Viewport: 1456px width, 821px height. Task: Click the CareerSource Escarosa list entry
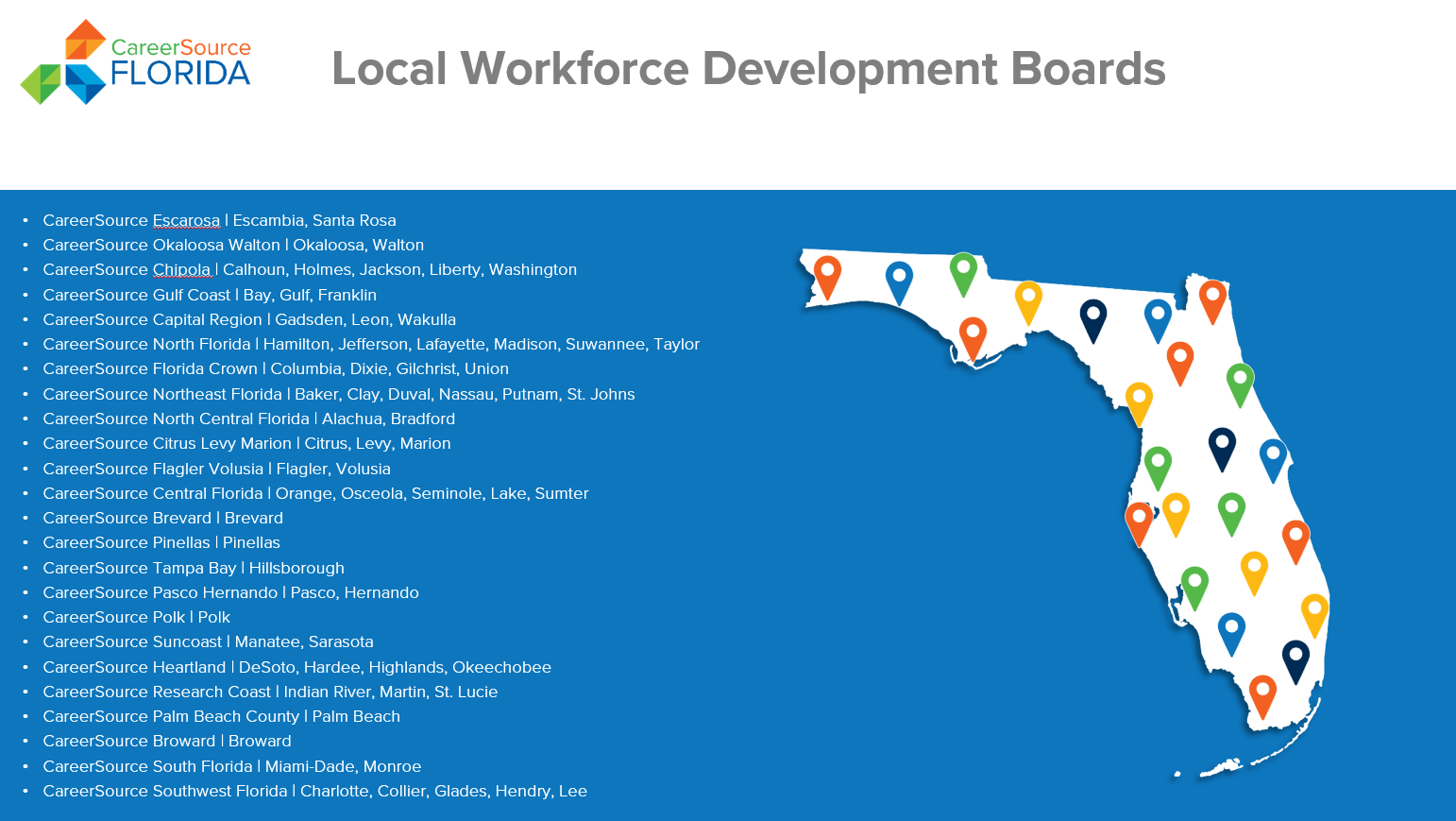[x=219, y=220]
